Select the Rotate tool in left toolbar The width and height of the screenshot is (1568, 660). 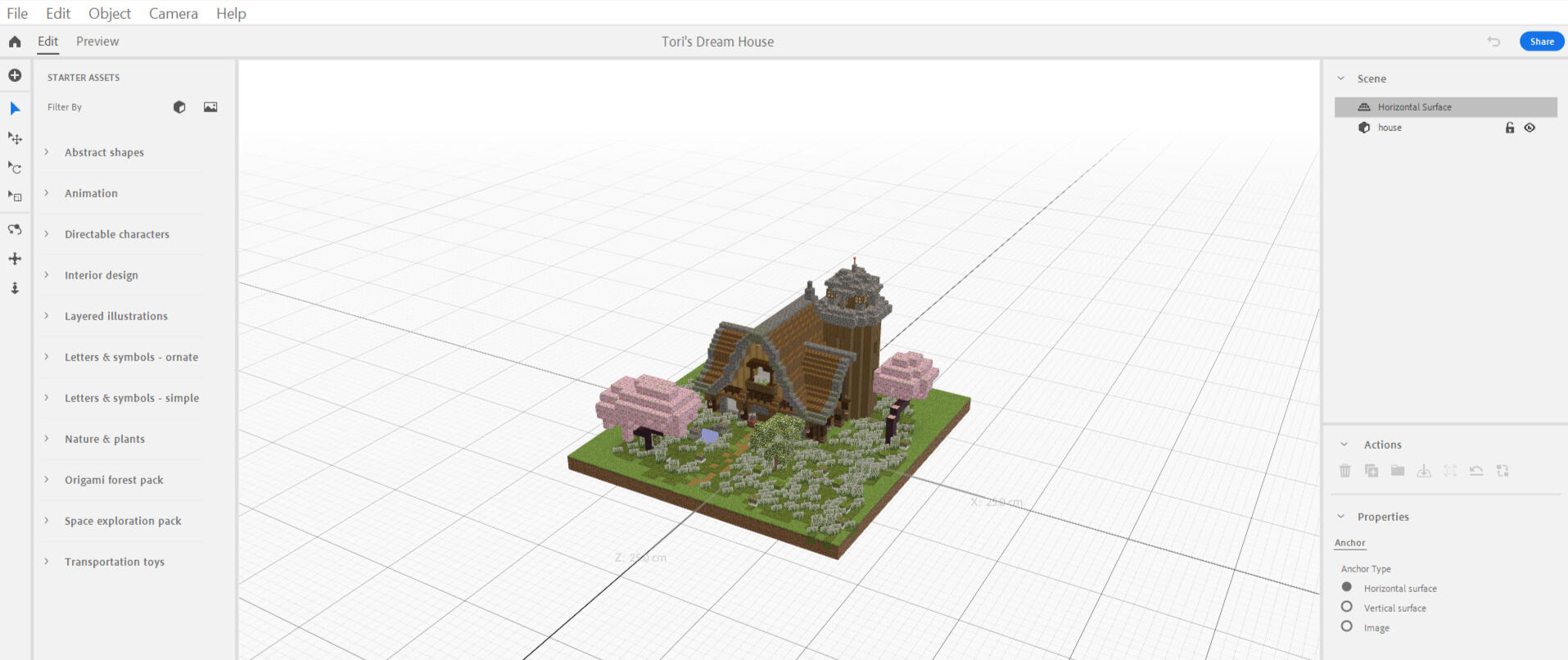(x=15, y=168)
